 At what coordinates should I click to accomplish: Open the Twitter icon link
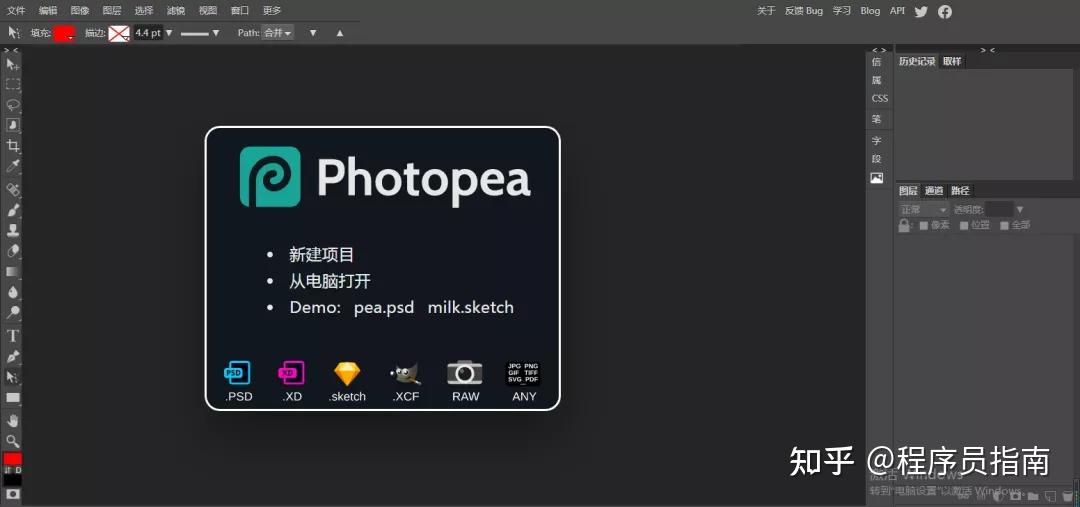pyautogui.click(x=921, y=11)
